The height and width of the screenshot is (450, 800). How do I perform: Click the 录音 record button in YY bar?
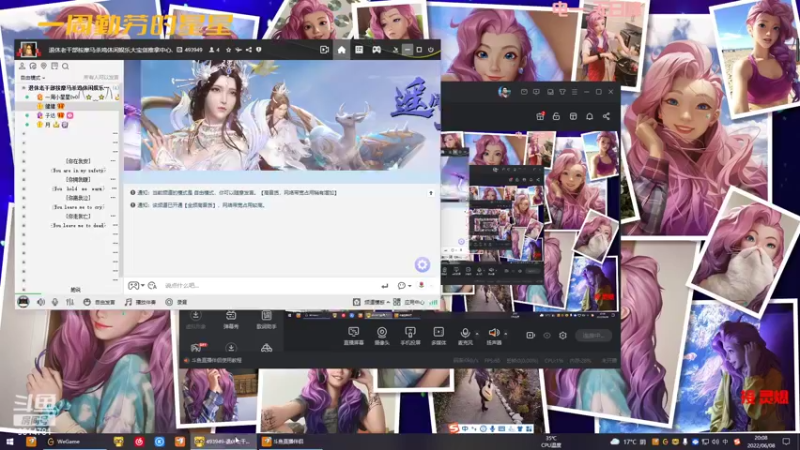[177, 302]
